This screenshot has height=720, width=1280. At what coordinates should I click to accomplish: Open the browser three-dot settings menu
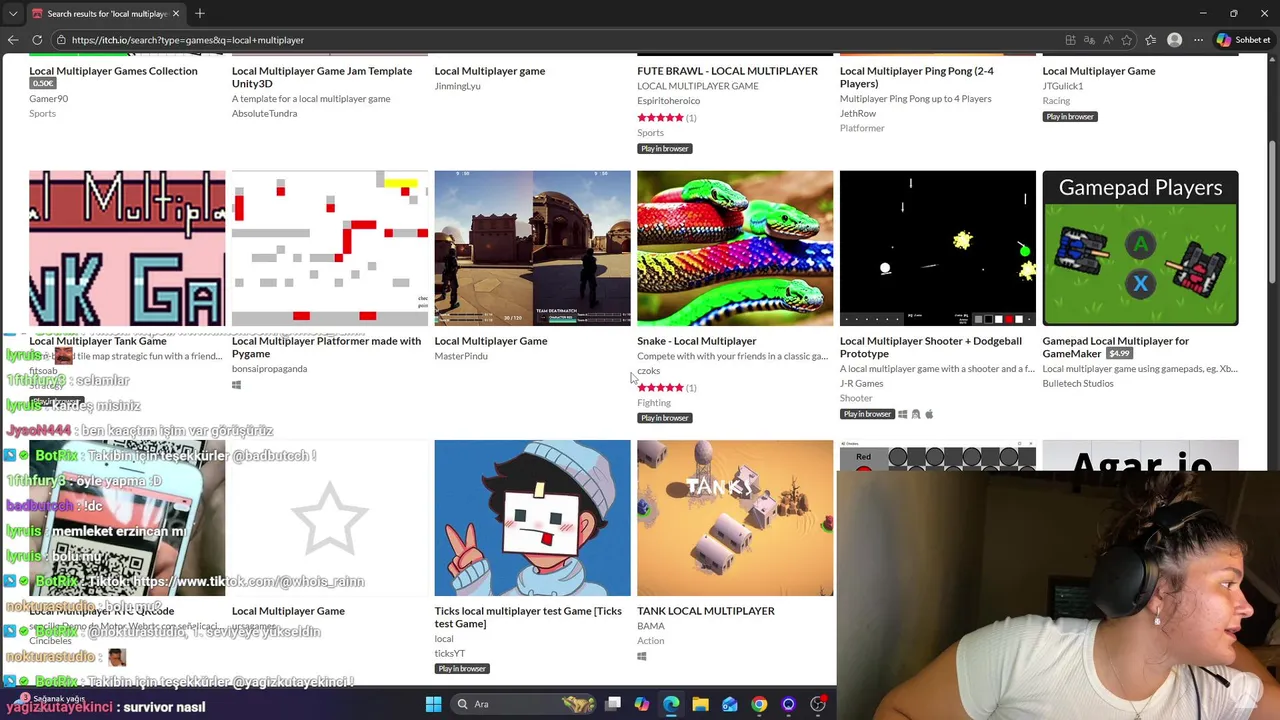(1198, 40)
